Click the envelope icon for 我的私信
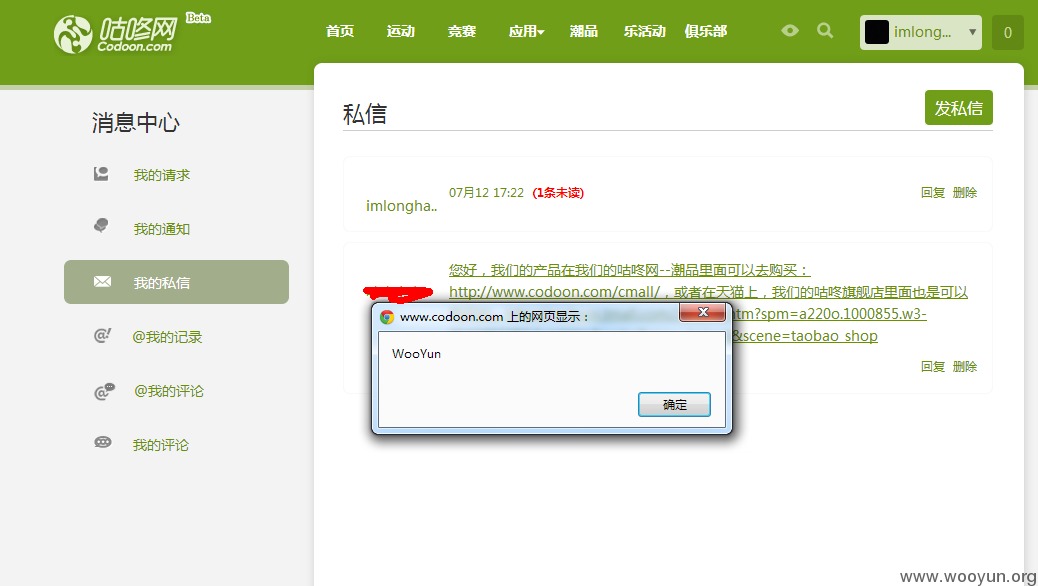This screenshot has height=586, width=1038. [x=102, y=281]
